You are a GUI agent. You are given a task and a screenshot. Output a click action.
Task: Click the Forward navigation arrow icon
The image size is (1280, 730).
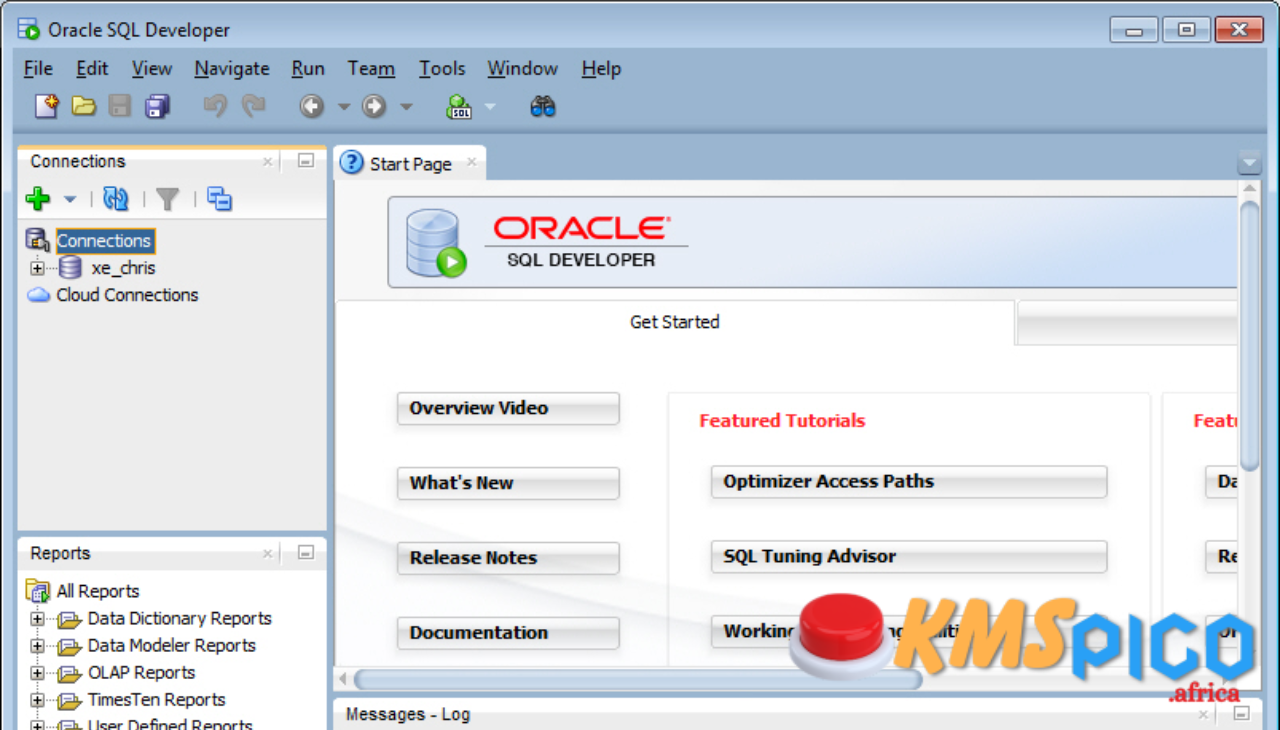(374, 106)
